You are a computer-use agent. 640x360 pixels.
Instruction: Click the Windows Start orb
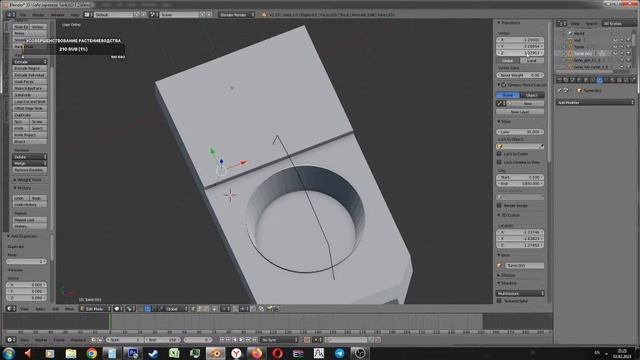pyautogui.click(x=9, y=353)
